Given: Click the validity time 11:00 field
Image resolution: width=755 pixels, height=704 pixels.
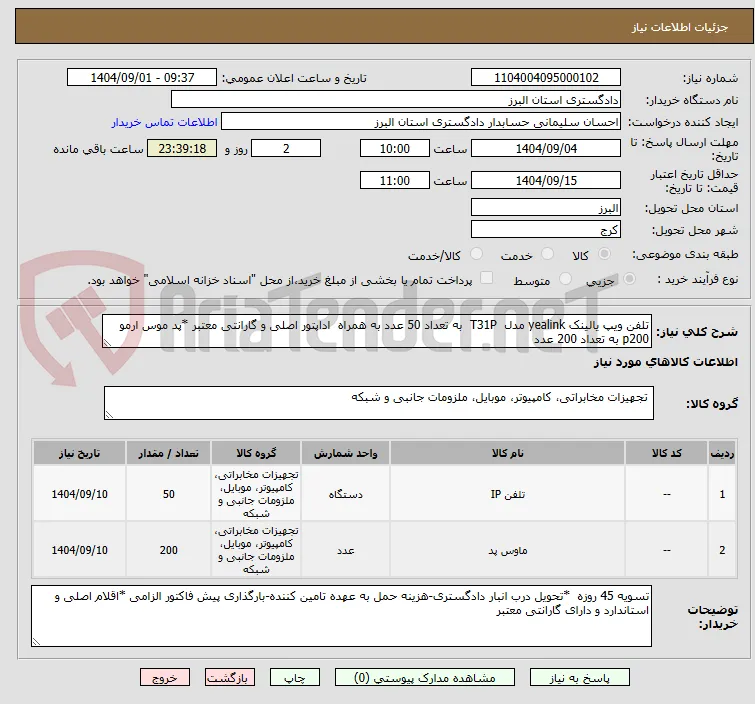Looking at the screenshot, I should pyautogui.click(x=394, y=181).
